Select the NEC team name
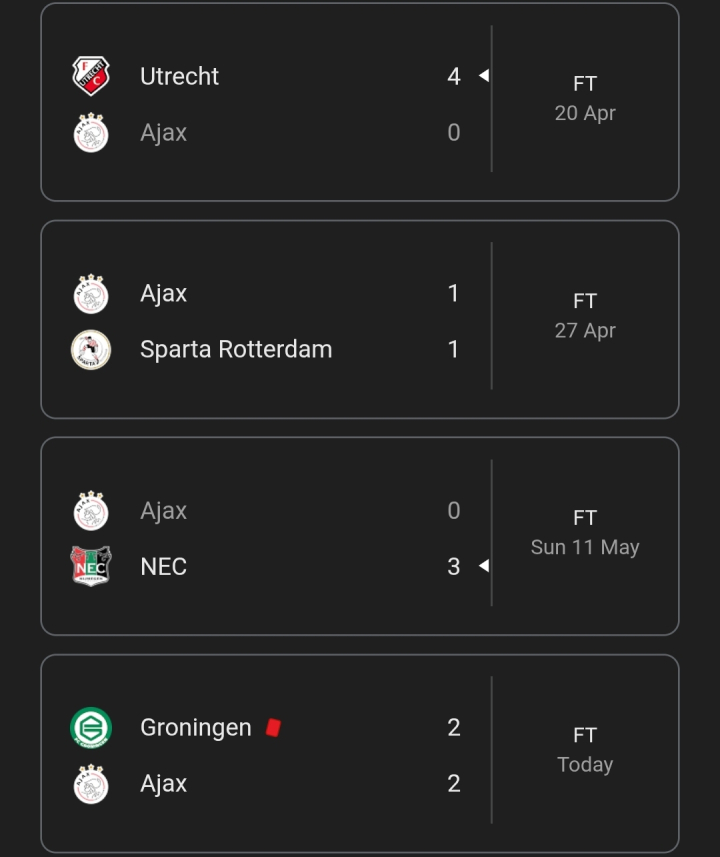The height and width of the screenshot is (857, 720). tap(163, 566)
